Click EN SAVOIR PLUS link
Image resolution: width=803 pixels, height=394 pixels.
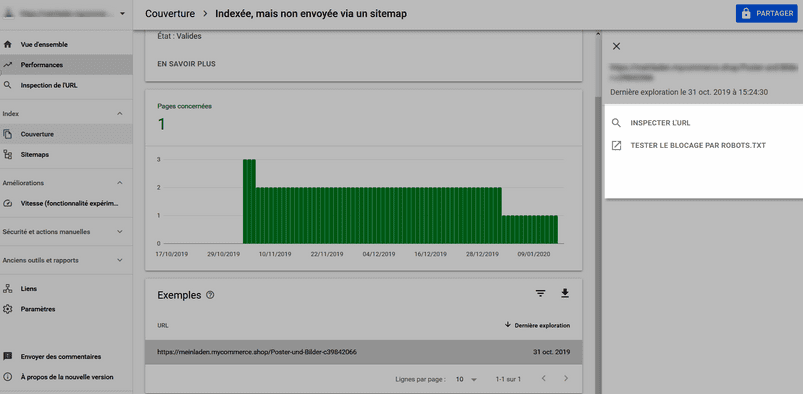point(186,65)
